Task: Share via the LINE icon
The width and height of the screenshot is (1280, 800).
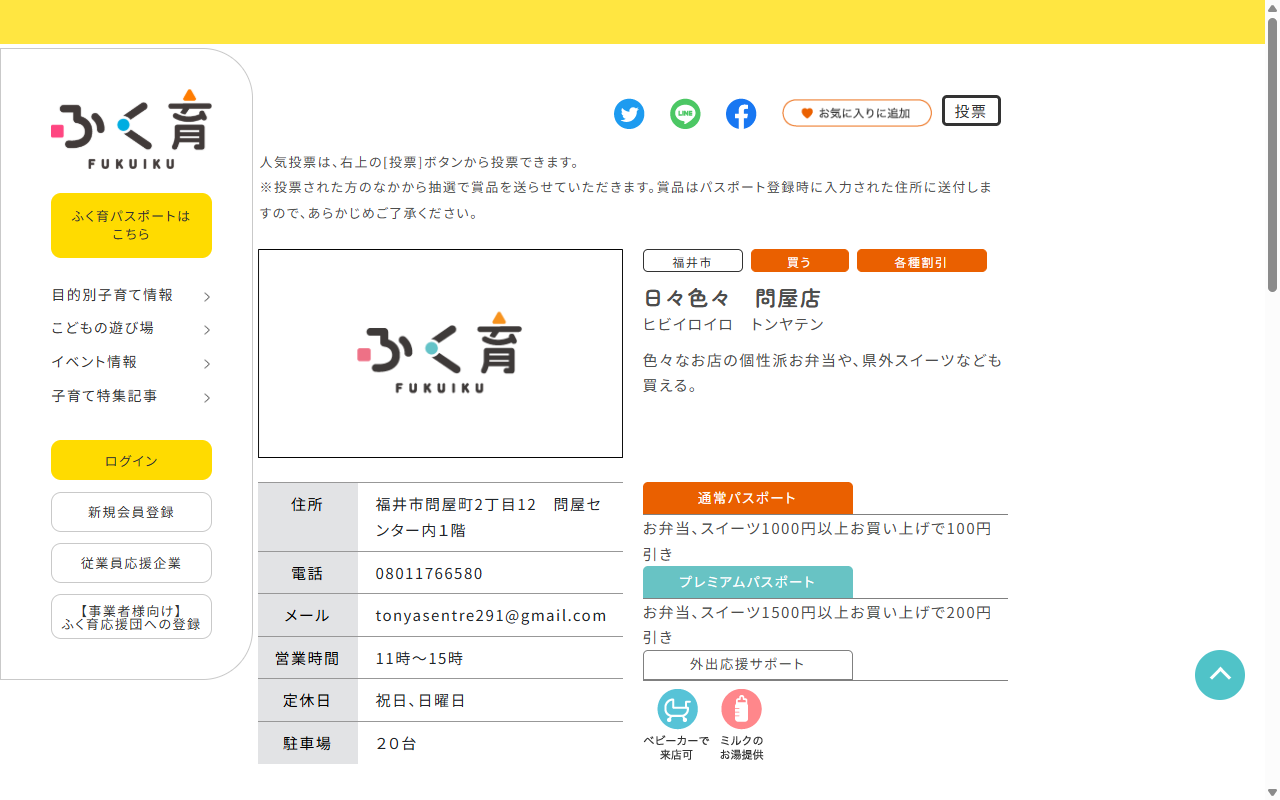Action: pyautogui.click(x=685, y=114)
